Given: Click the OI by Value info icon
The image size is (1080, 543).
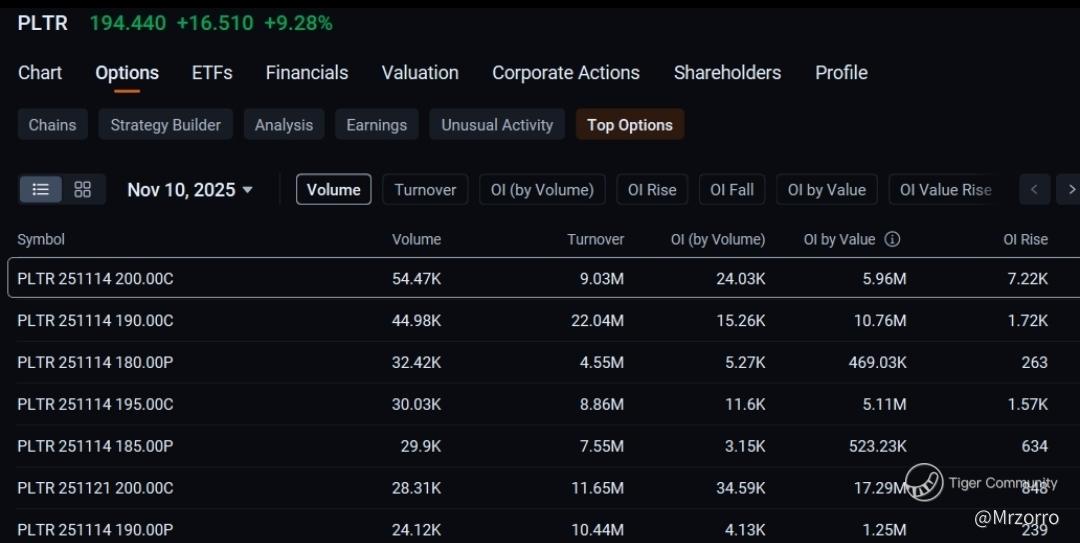Looking at the screenshot, I should [x=893, y=239].
